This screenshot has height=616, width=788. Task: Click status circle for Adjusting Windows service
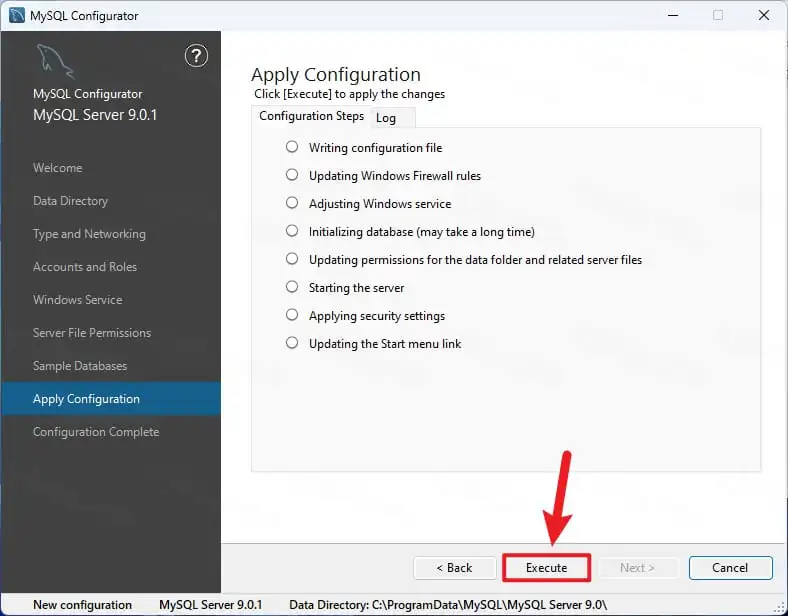point(292,202)
